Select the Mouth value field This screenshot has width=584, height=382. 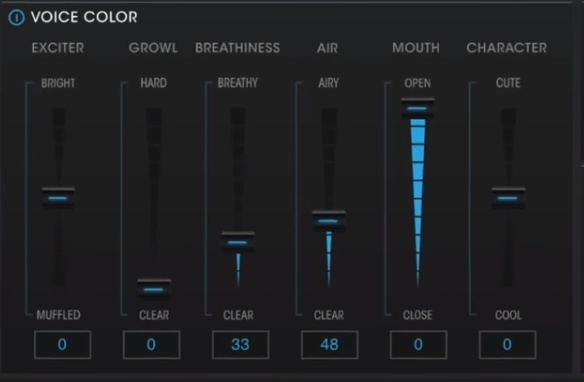(x=419, y=345)
